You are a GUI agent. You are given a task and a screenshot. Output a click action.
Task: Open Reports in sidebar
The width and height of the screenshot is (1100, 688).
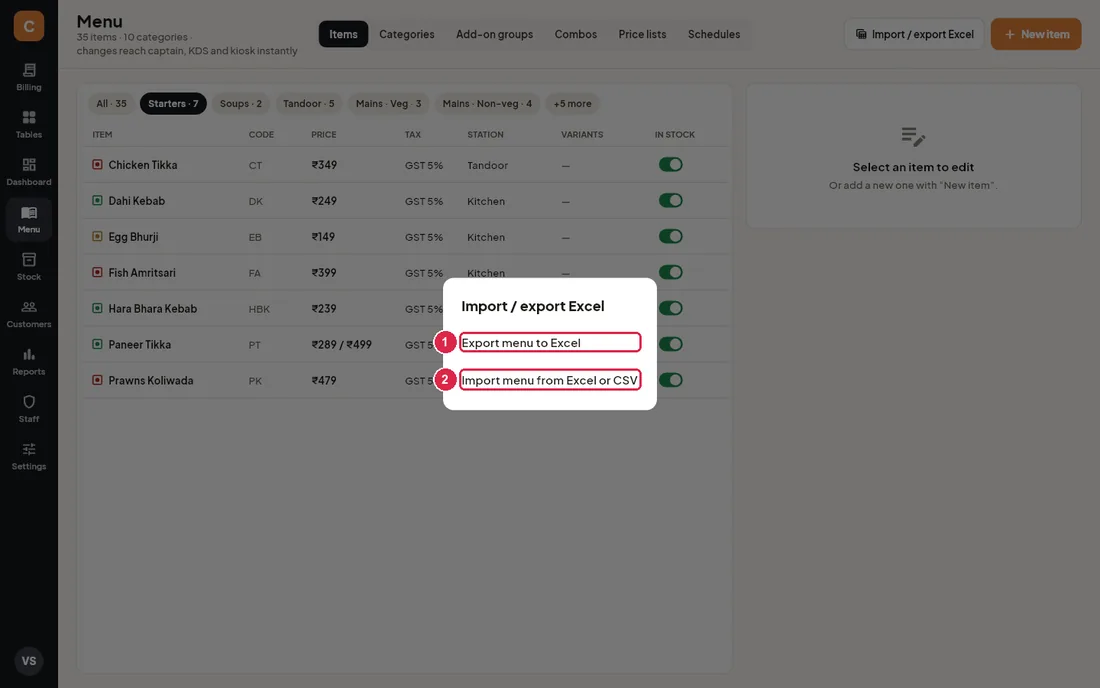pyautogui.click(x=29, y=362)
